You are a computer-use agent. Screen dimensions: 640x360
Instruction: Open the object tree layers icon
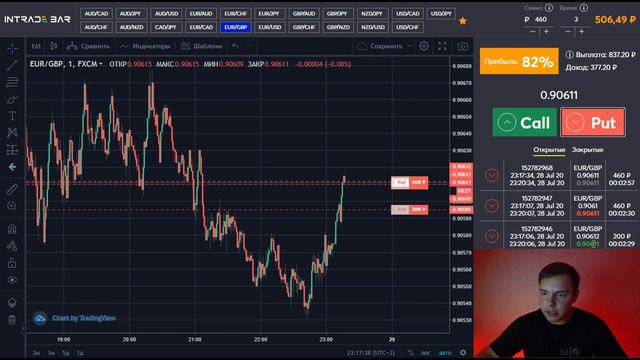[x=12, y=302]
